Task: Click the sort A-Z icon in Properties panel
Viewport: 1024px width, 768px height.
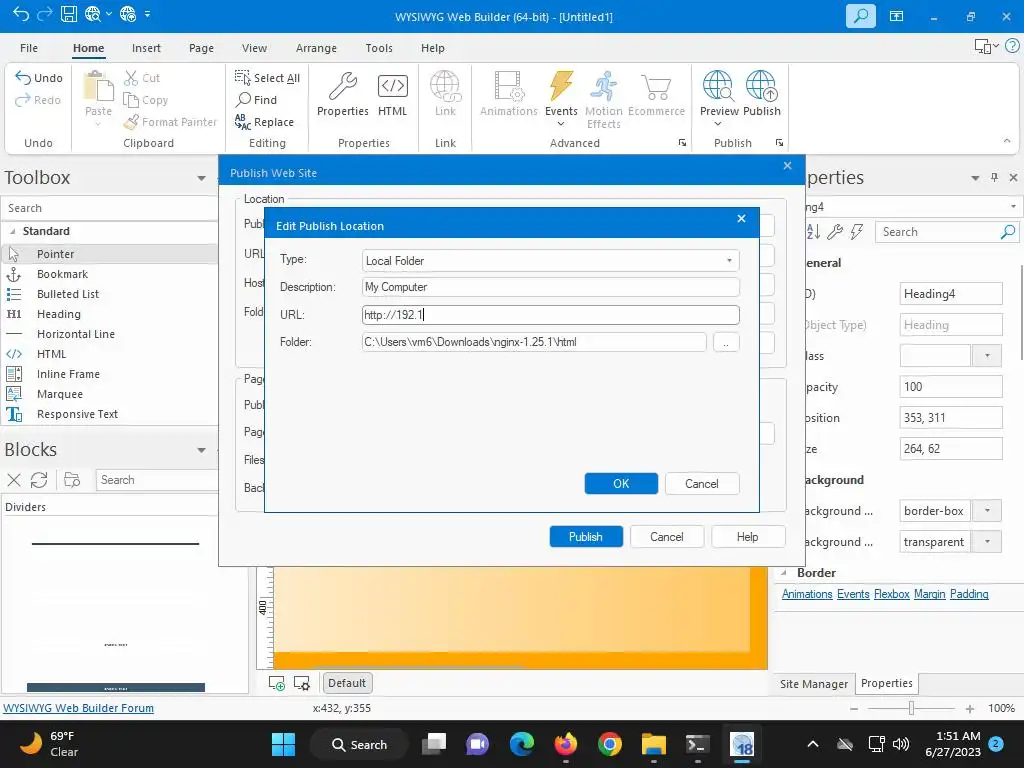Action: (x=813, y=232)
